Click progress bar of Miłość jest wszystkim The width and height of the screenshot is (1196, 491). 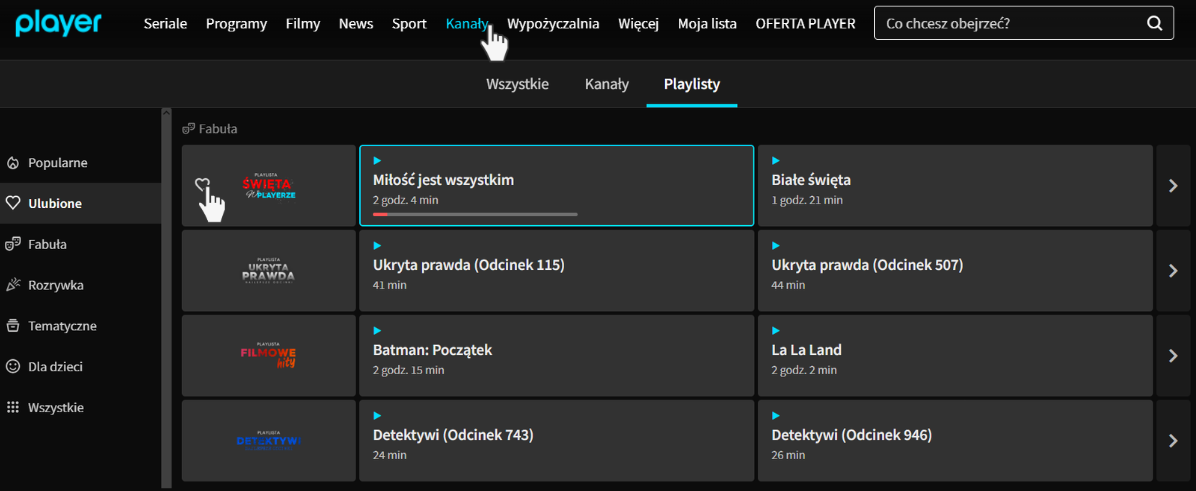click(x=475, y=214)
